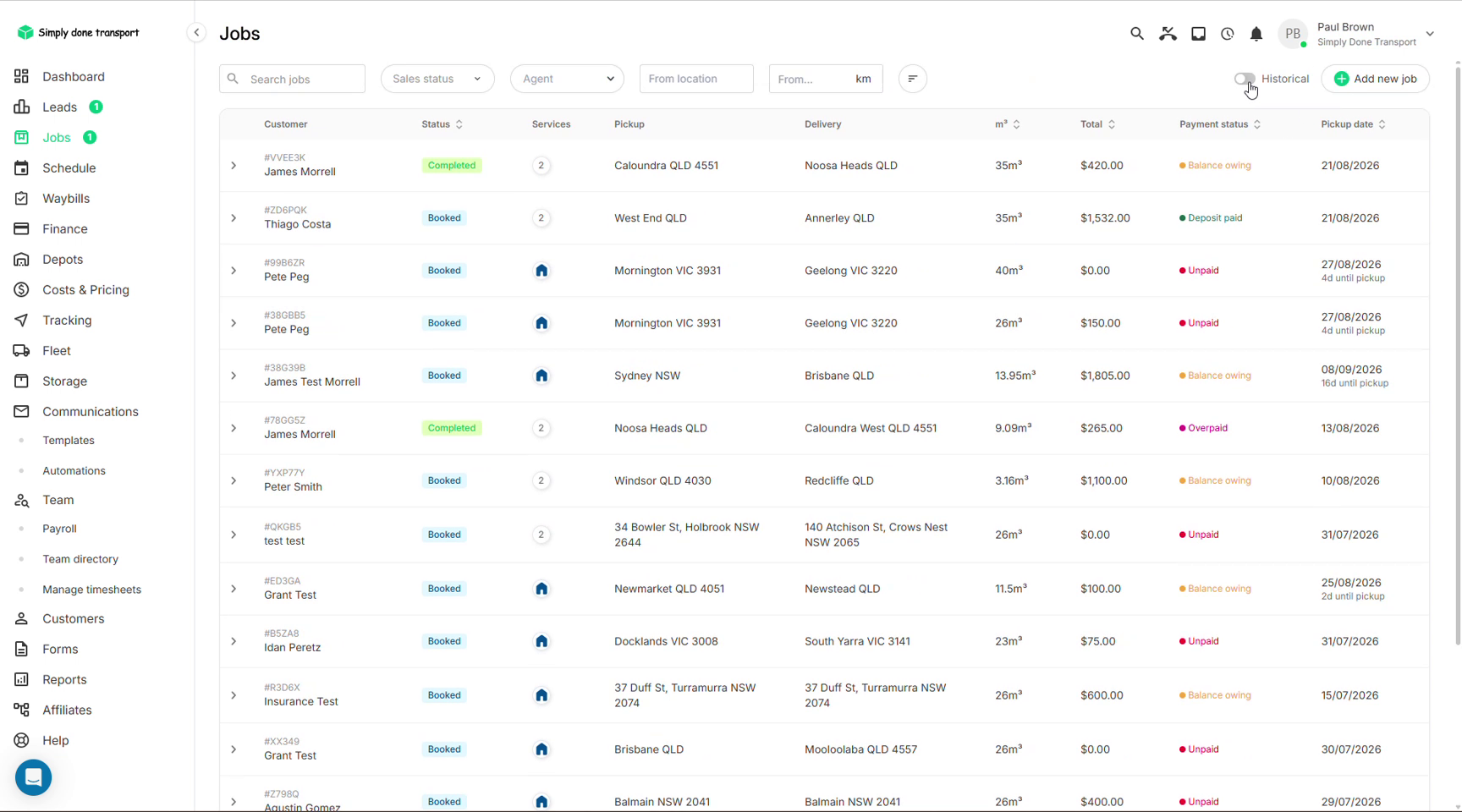Image resolution: width=1462 pixels, height=812 pixels.
Task: Open Communications menu item
Action: point(90,411)
